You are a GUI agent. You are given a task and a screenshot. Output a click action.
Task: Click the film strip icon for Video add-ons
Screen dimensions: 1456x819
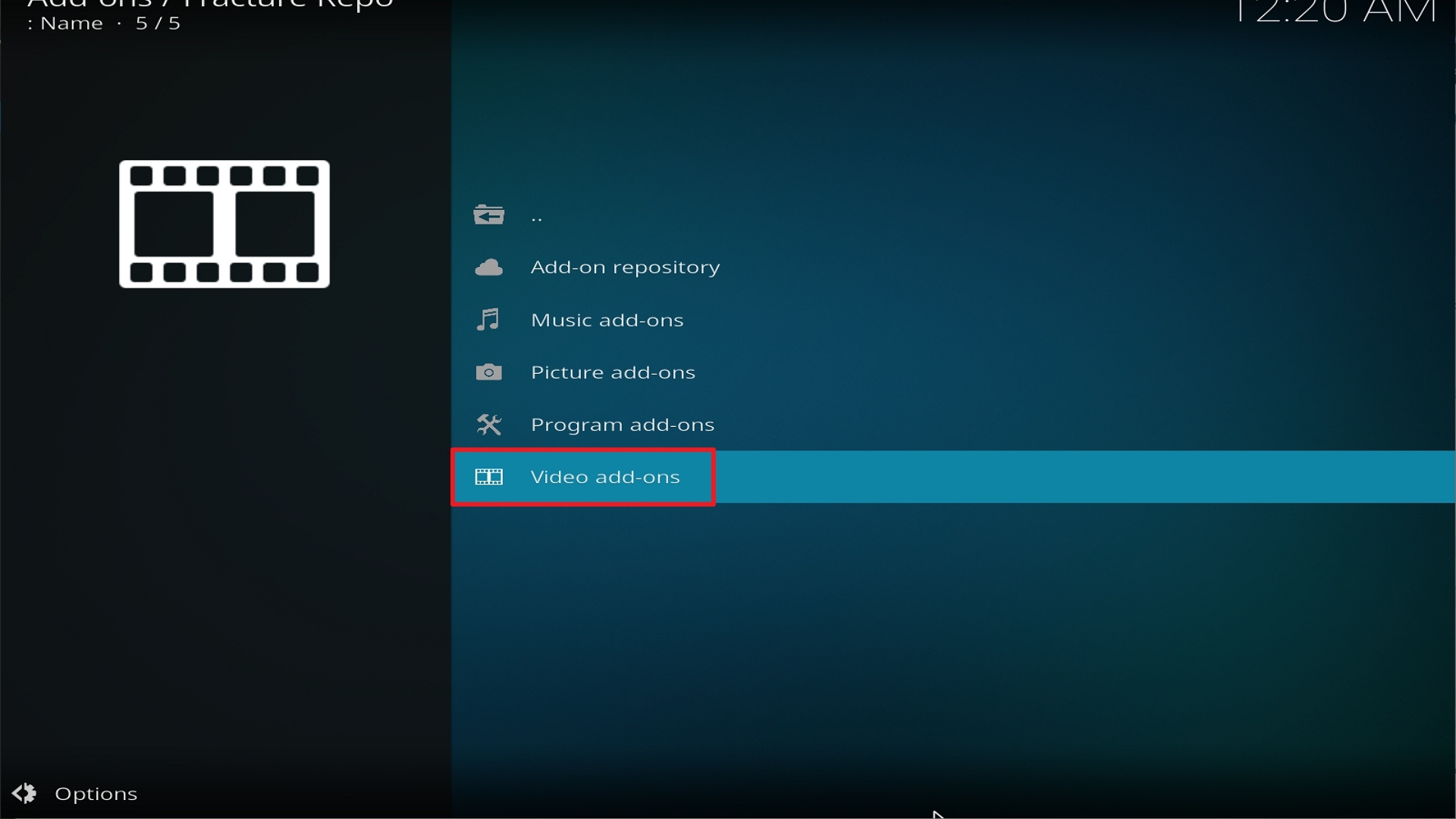pos(488,476)
